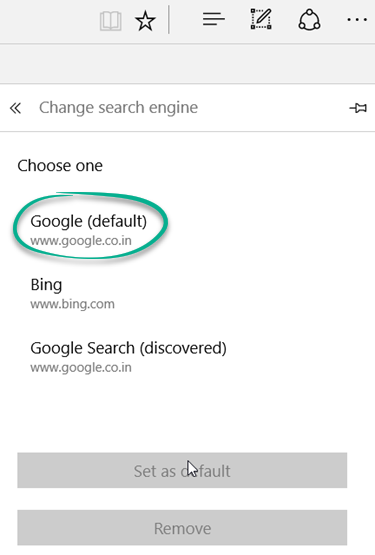Go back using the double-chevron arrow
The image size is (375, 555).
(15, 108)
